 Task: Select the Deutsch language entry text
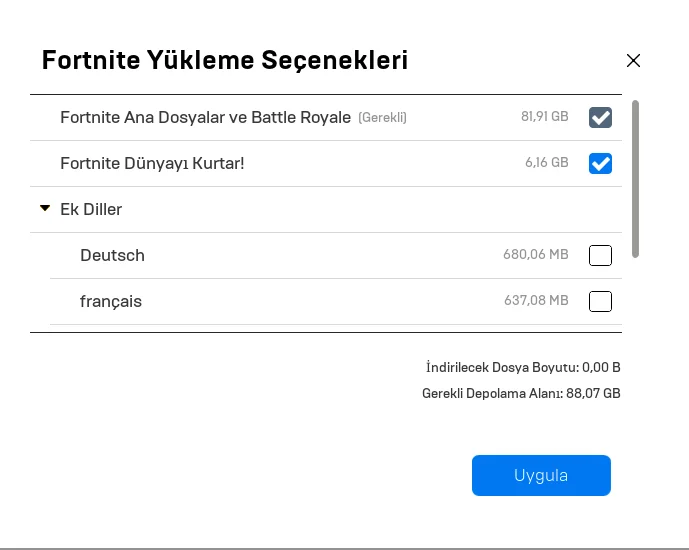[x=112, y=255]
